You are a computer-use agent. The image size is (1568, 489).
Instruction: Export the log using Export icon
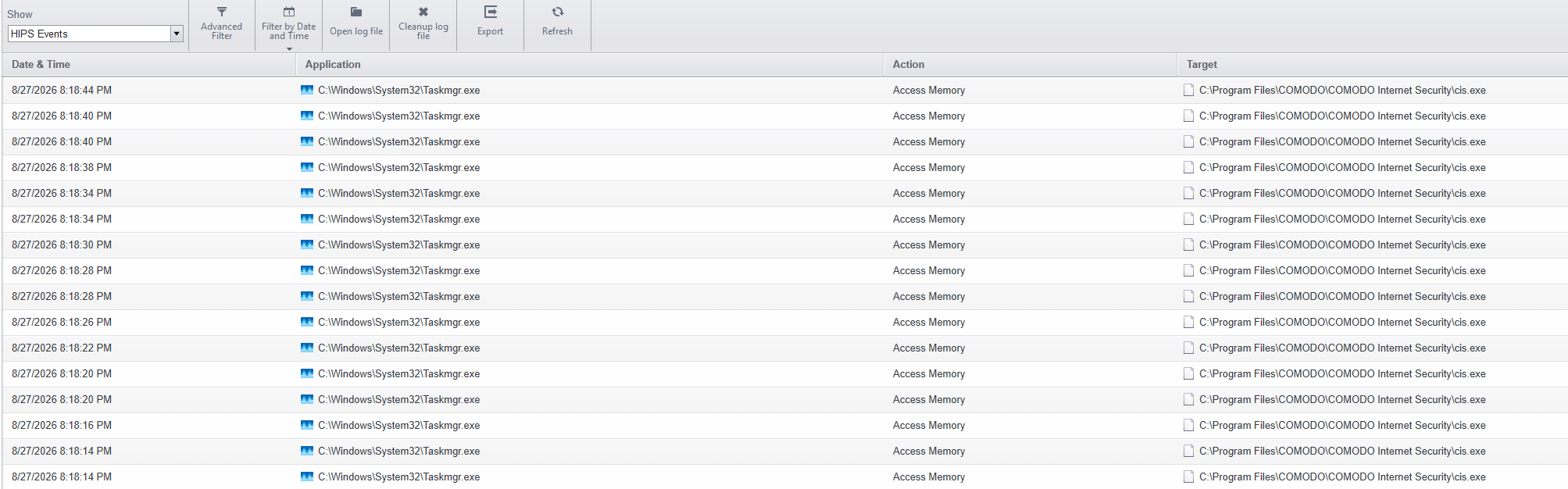click(491, 12)
